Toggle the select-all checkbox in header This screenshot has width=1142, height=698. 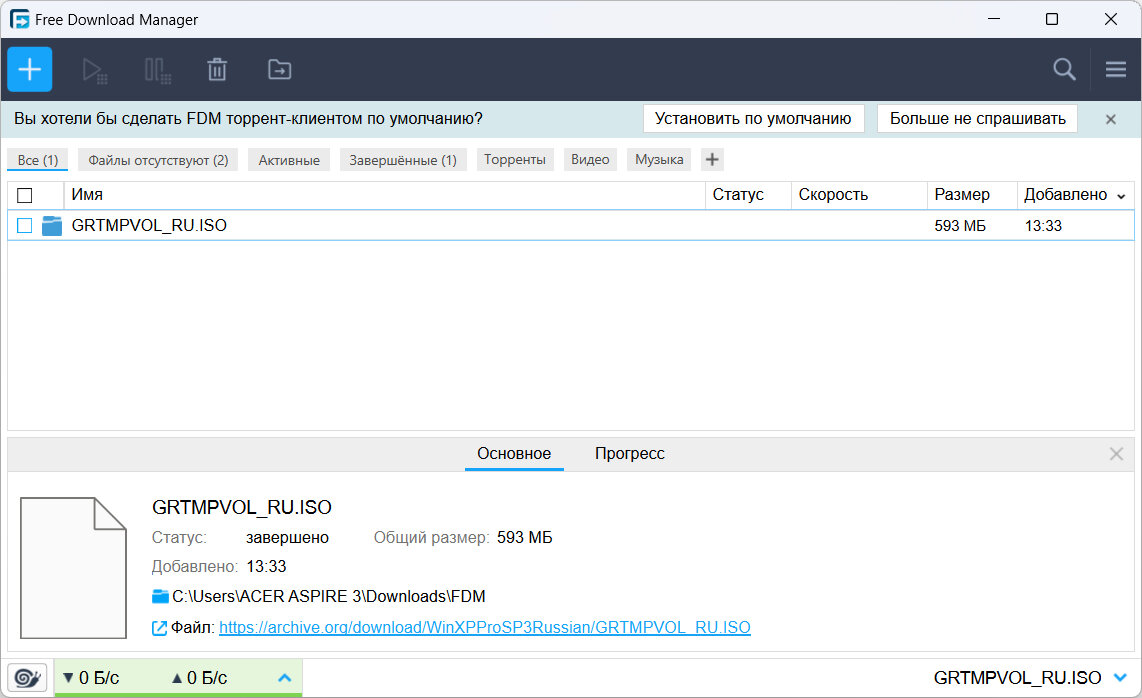pos(25,195)
